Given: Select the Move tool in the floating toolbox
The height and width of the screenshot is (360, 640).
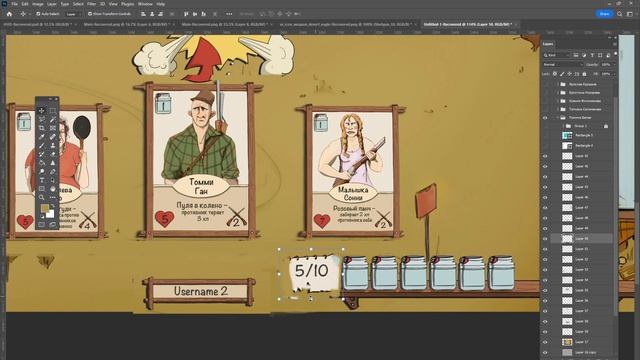Looking at the screenshot, I should tap(41, 111).
